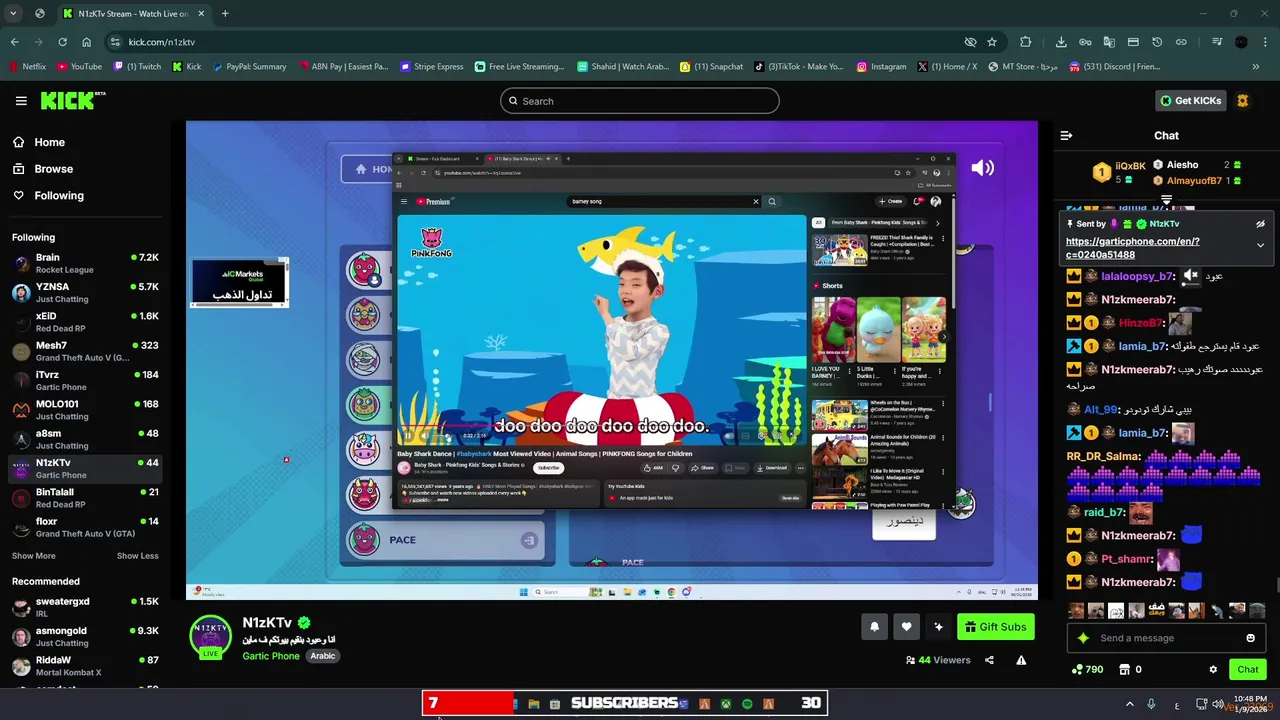Show hidden system tray icons chevron
This screenshot has width=1280, height=720.
[x=1129, y=704]
